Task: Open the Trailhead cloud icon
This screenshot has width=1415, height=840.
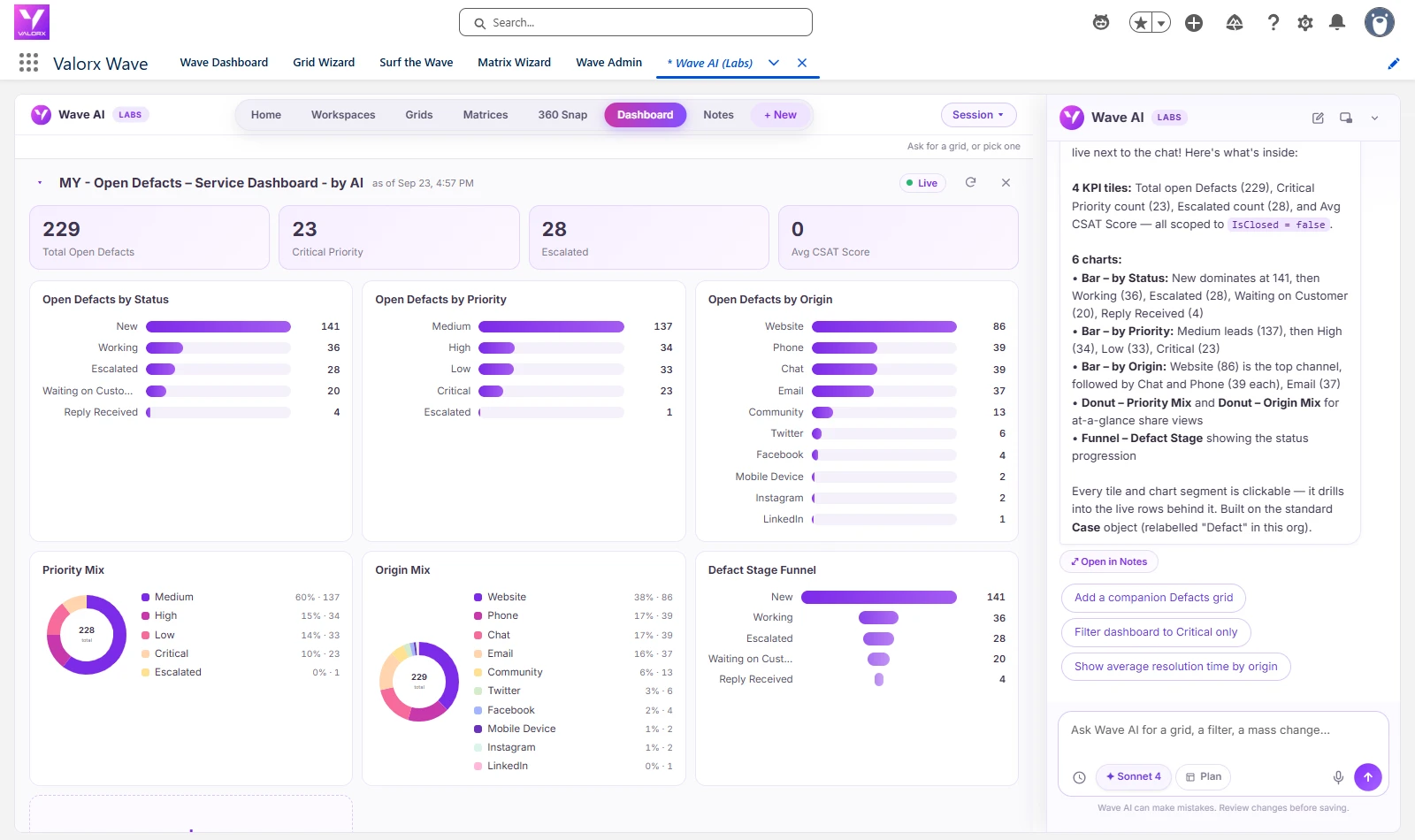Action: 1235,23
